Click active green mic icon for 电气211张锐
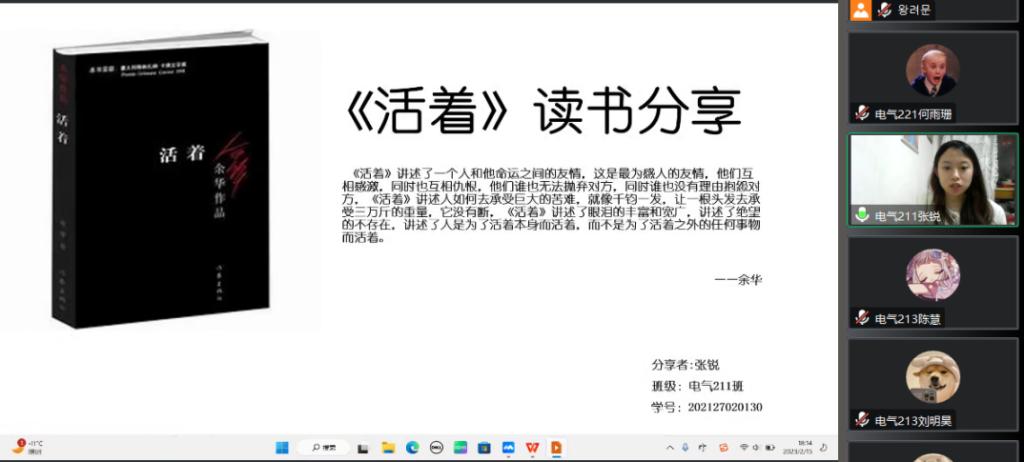 862,214
